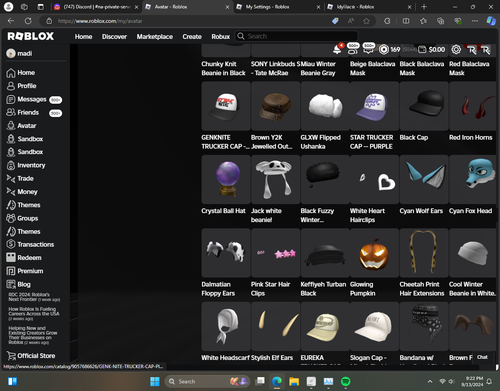Click the Read aloud icon in address bar
Image resolution: width=500 pixels, height=391 pixels.
point(351,21)
